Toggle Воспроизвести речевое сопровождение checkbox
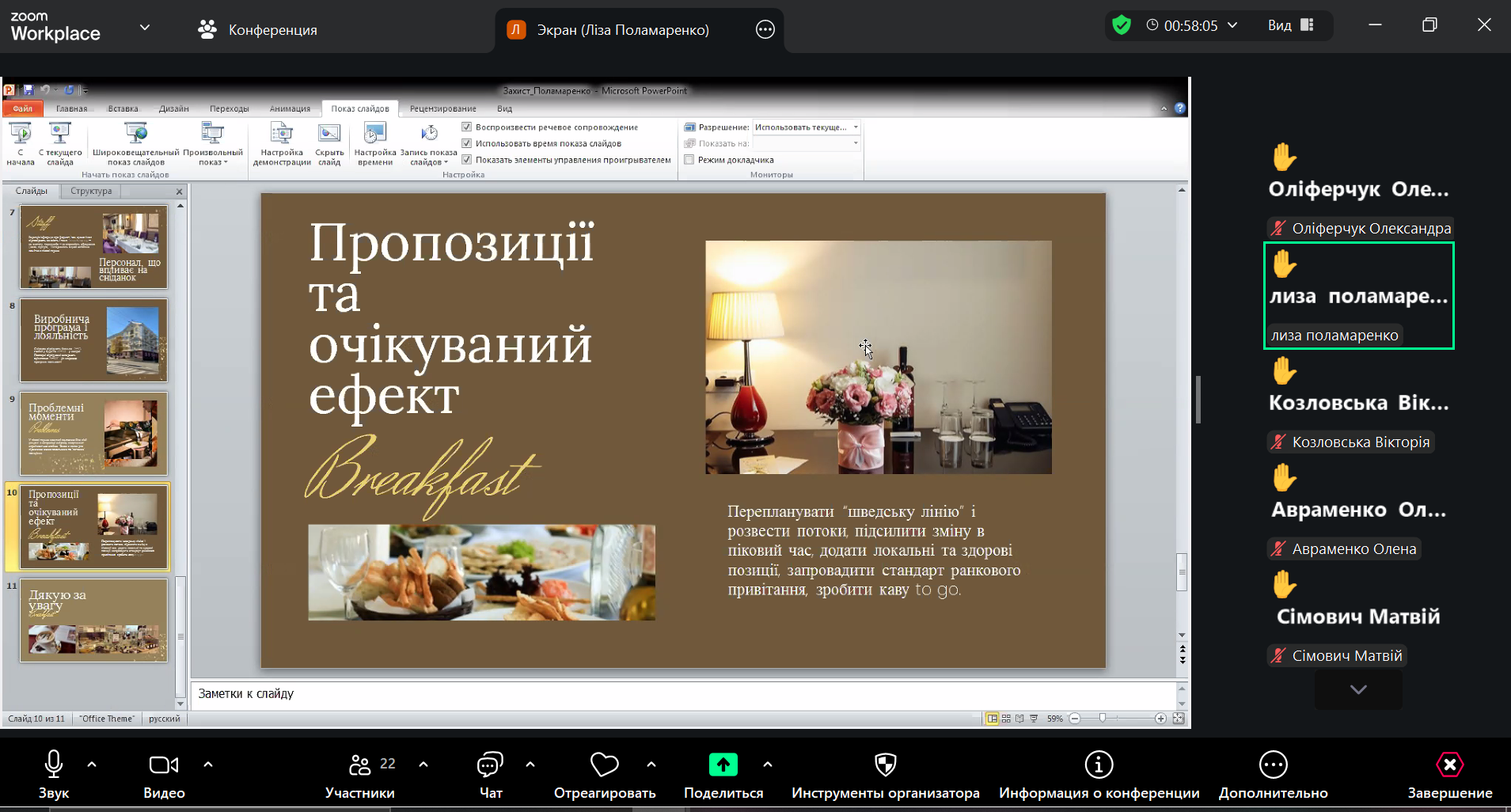This screenshot has width=1511, height=812. tap(467, 127)
